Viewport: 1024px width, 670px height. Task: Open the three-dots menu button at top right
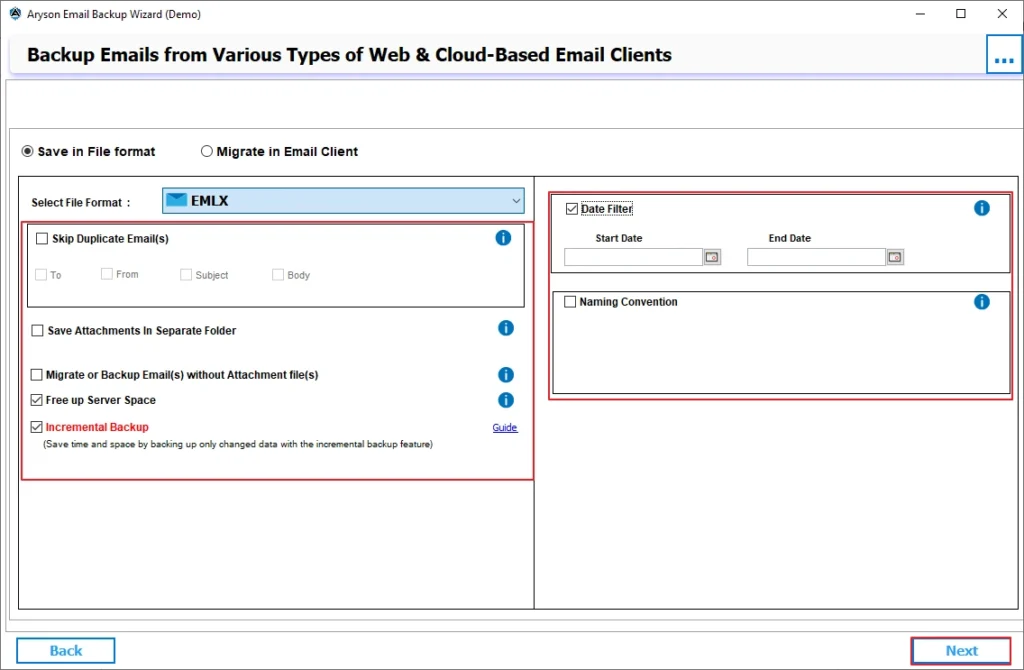[1004, 55]
